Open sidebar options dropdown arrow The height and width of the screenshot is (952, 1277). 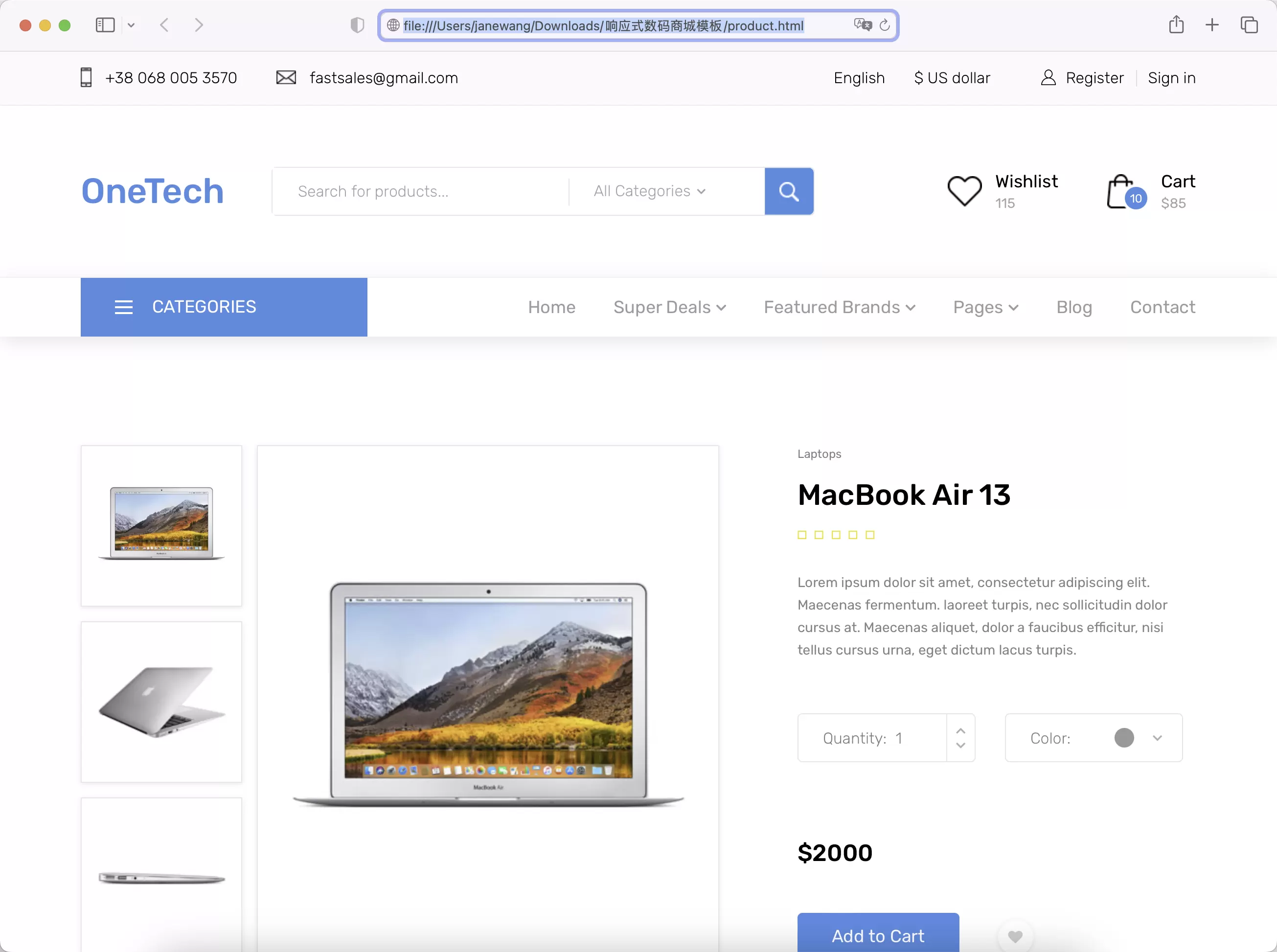tap(132, 25)
